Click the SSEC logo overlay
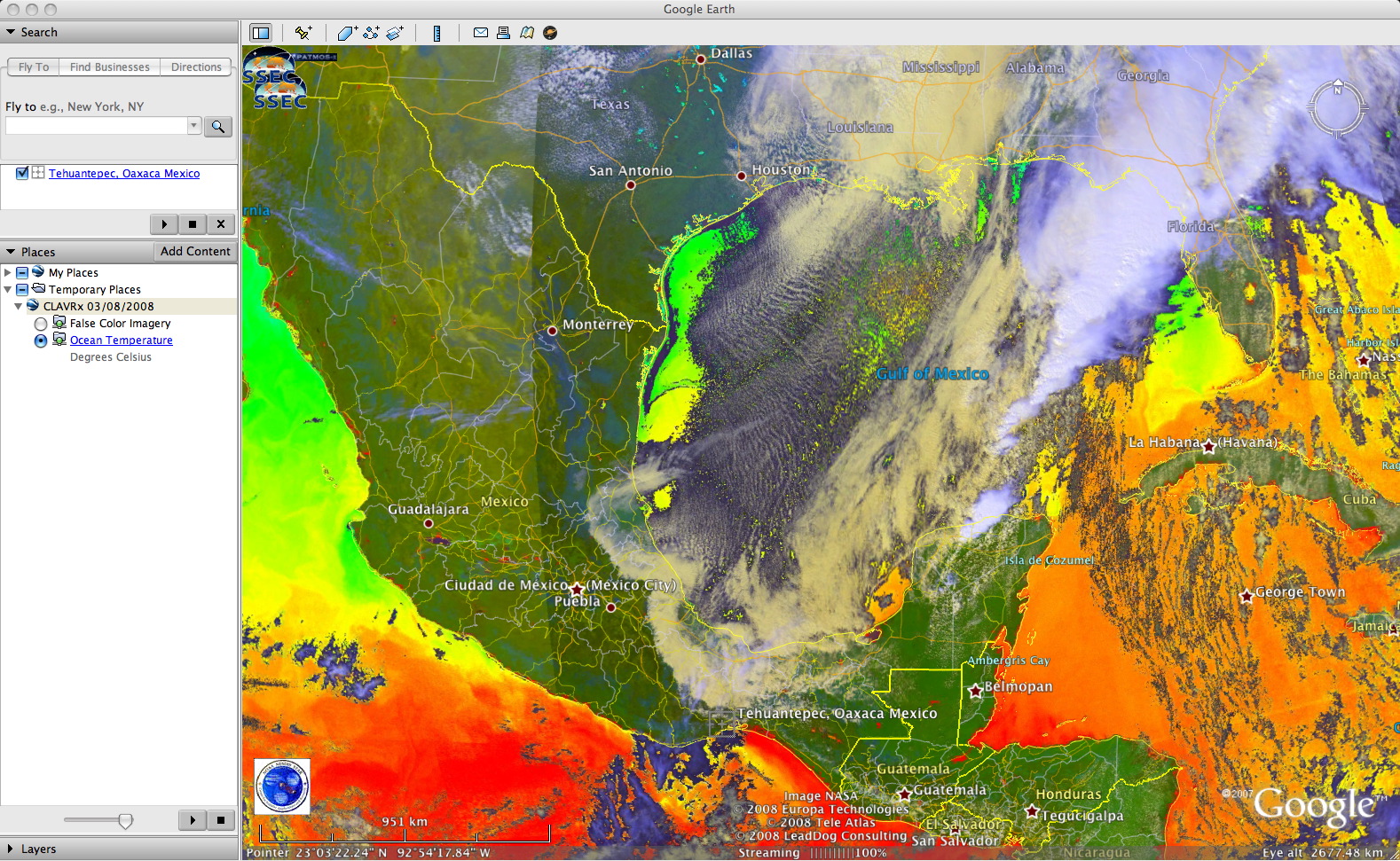Viewport: 1400px width, 861px height. click(x=276, y=80)
